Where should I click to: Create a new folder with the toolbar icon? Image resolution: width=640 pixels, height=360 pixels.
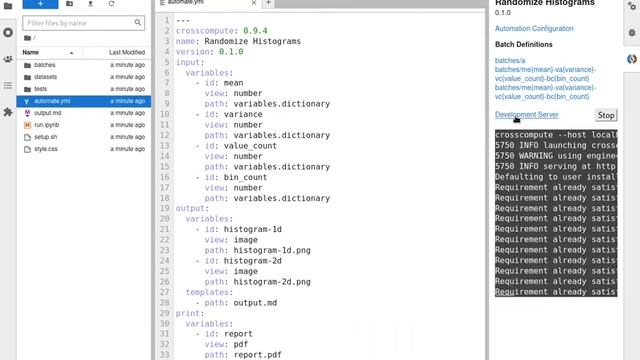69,4
